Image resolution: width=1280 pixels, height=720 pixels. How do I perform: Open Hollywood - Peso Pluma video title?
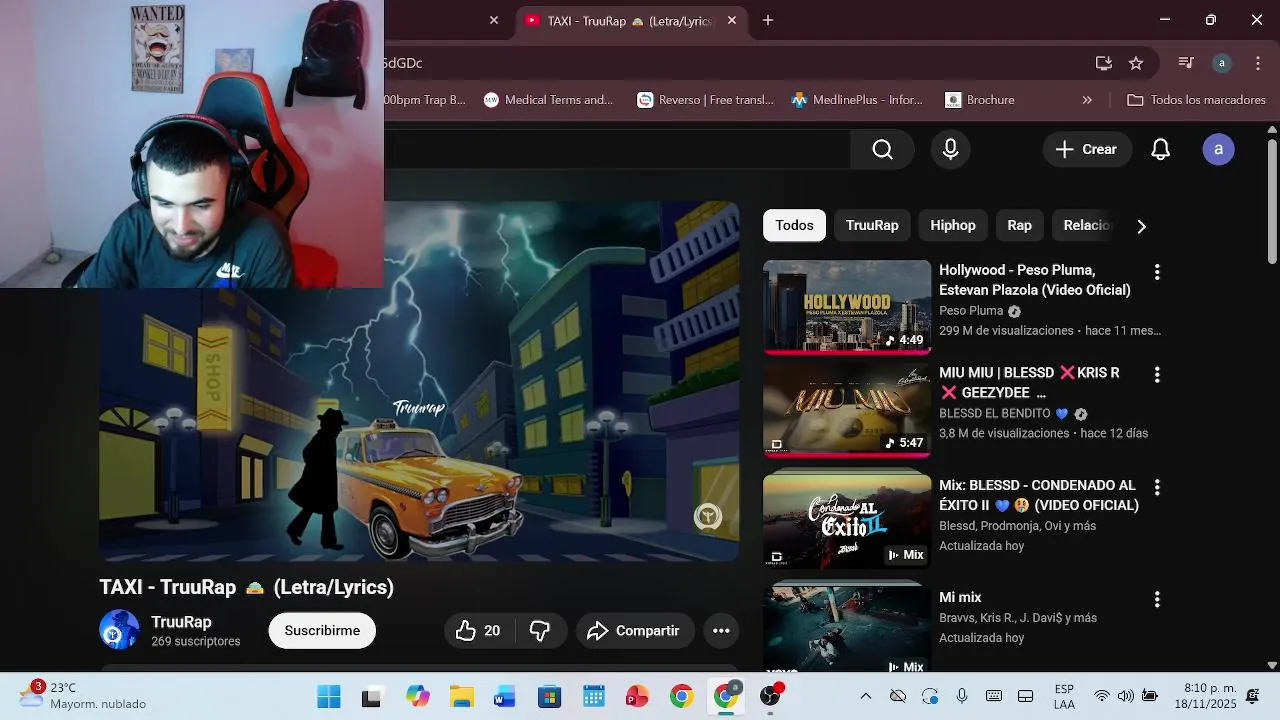tap(1035, 280)
